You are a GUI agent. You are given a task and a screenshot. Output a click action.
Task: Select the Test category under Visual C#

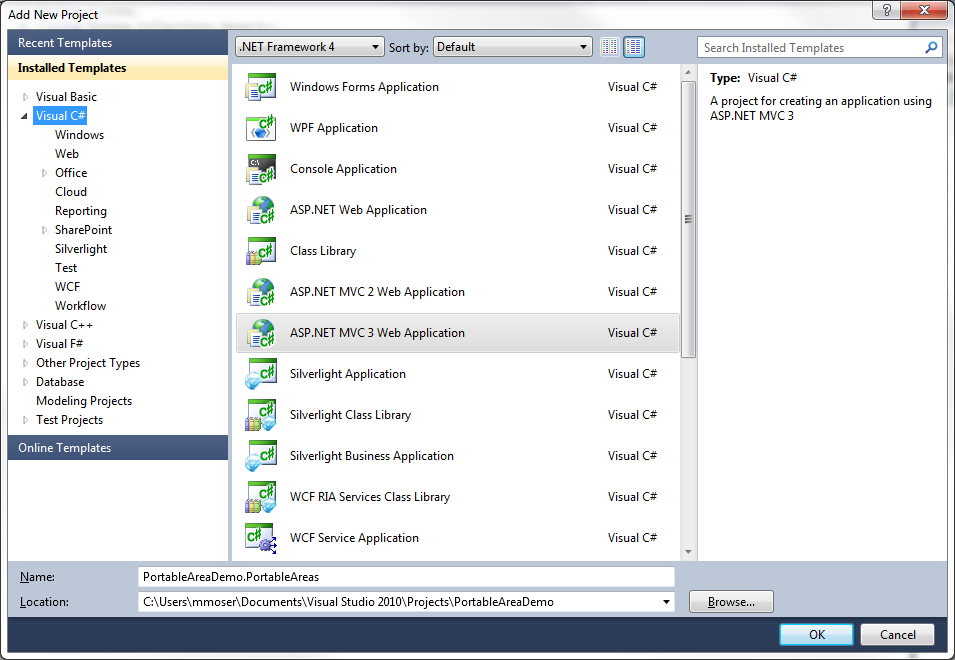pyautogui.click(x=66, y=268)
